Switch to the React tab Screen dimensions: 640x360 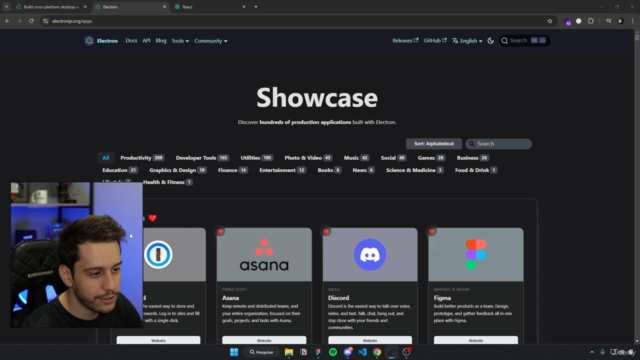coord(209,7)
